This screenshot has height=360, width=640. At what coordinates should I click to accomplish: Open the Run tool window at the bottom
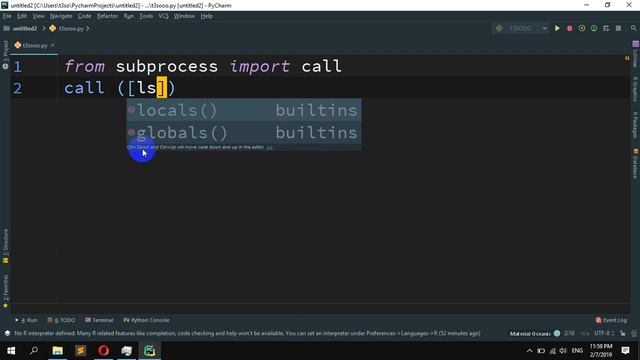coord(26,320)
